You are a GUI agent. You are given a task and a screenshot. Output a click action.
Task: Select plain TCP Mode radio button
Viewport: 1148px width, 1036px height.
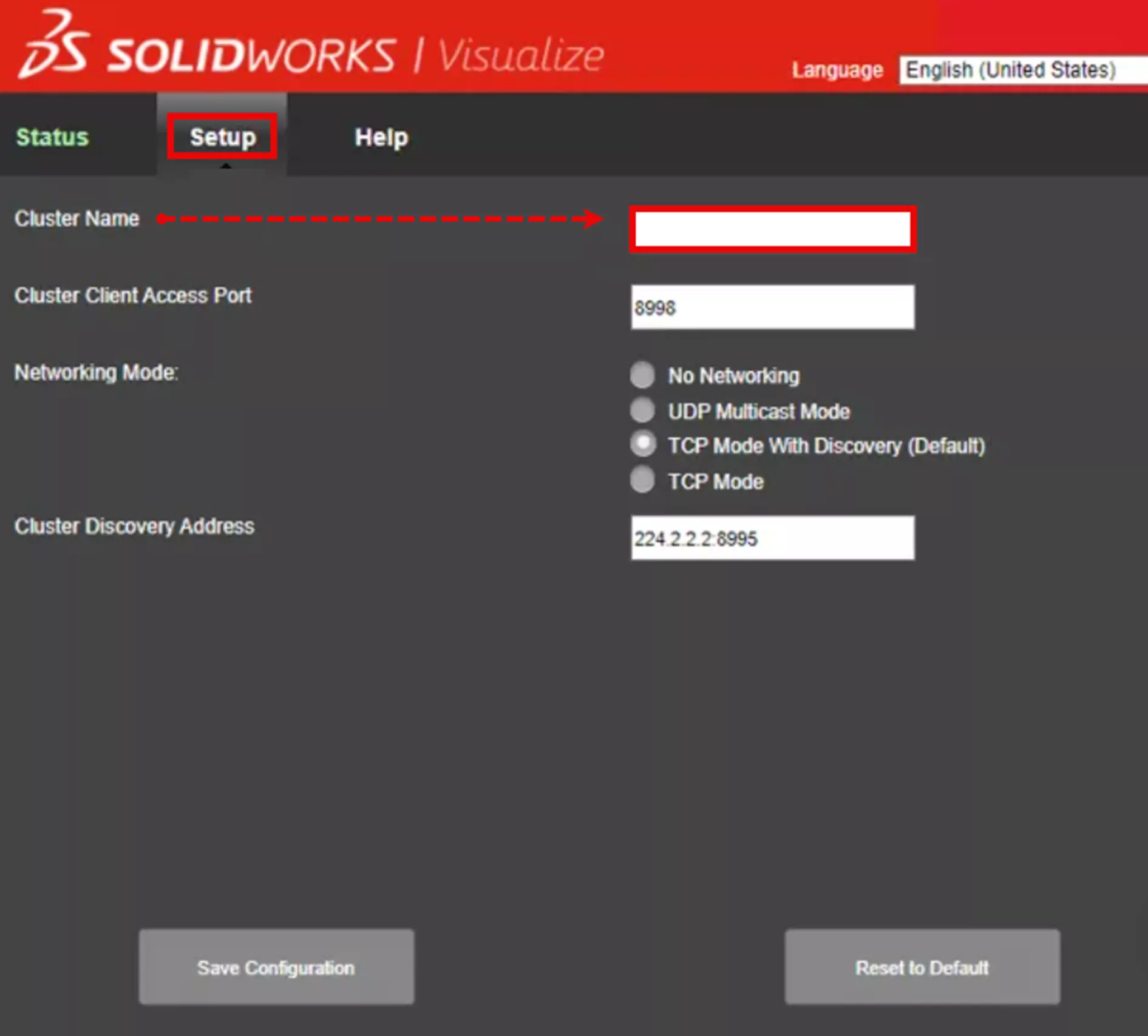coord(642,480)
